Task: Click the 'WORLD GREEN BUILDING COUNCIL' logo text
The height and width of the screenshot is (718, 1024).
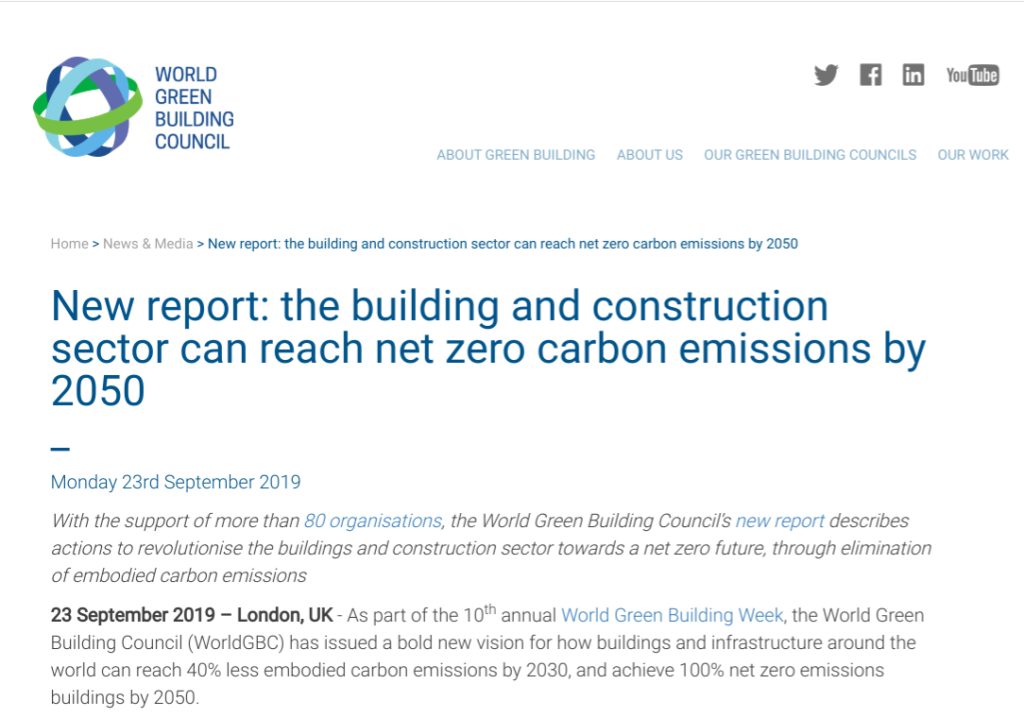Action: click(x=194, y=108)
